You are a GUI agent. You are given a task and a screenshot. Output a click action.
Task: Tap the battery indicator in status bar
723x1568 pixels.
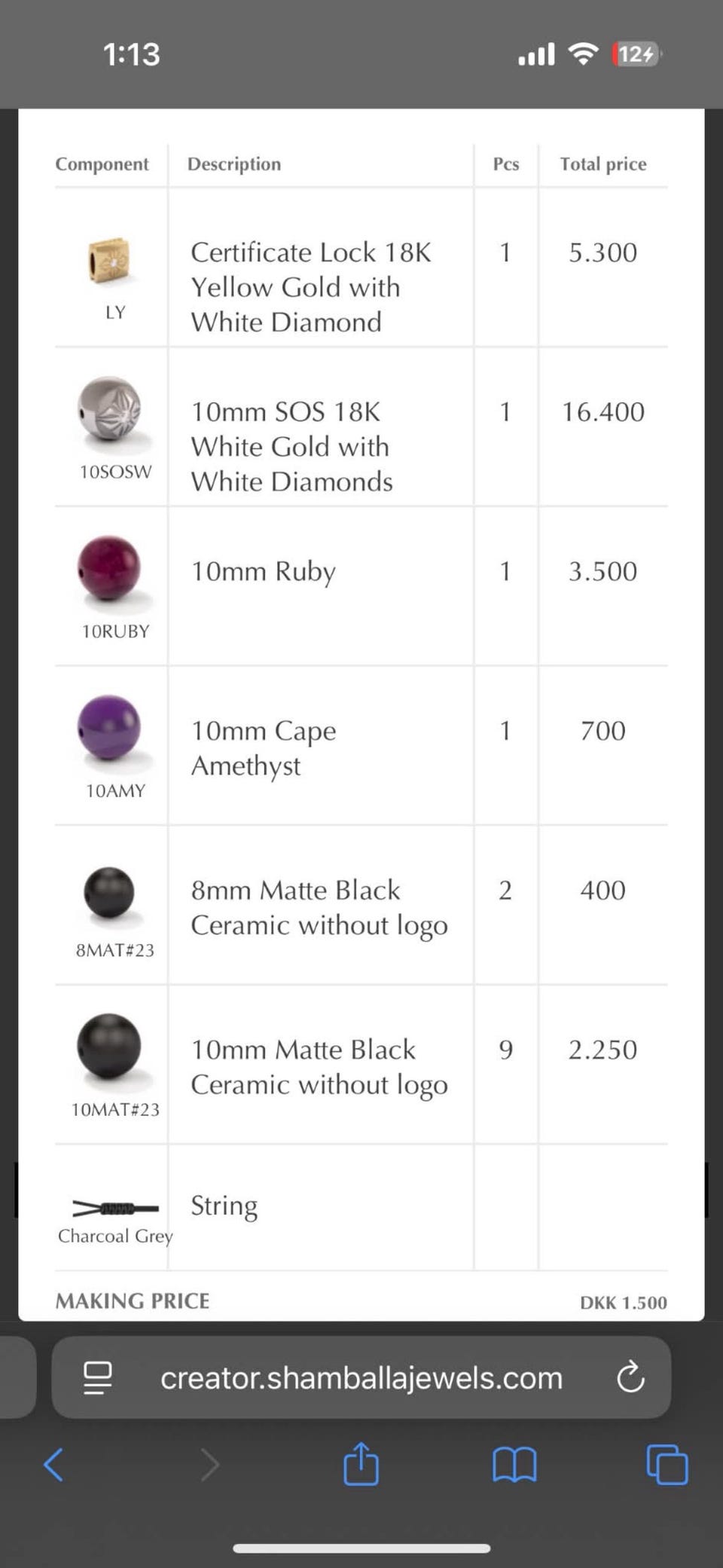click(x=637, y=54)
